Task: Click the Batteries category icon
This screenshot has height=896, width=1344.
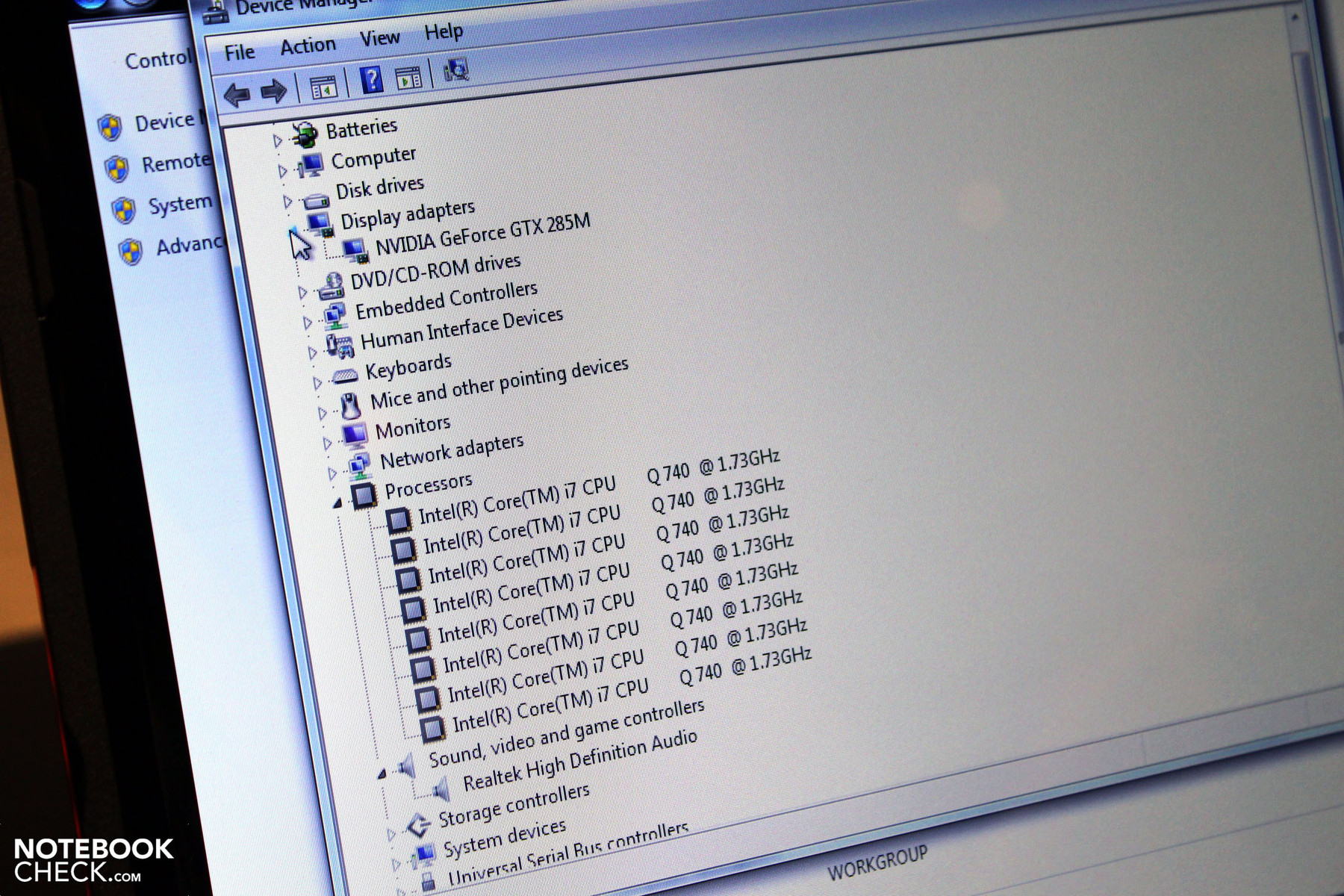Action: tap(305, 135)
